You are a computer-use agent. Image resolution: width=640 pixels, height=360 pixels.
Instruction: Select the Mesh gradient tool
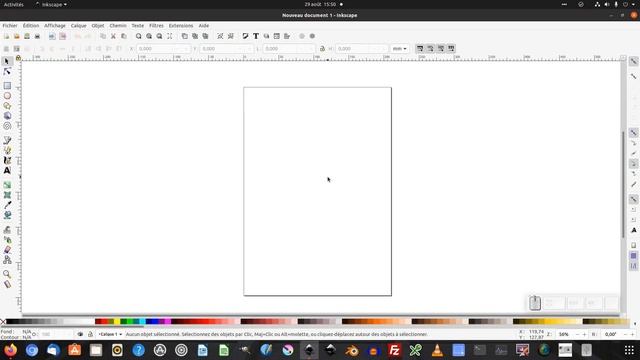tap(7, 195)
